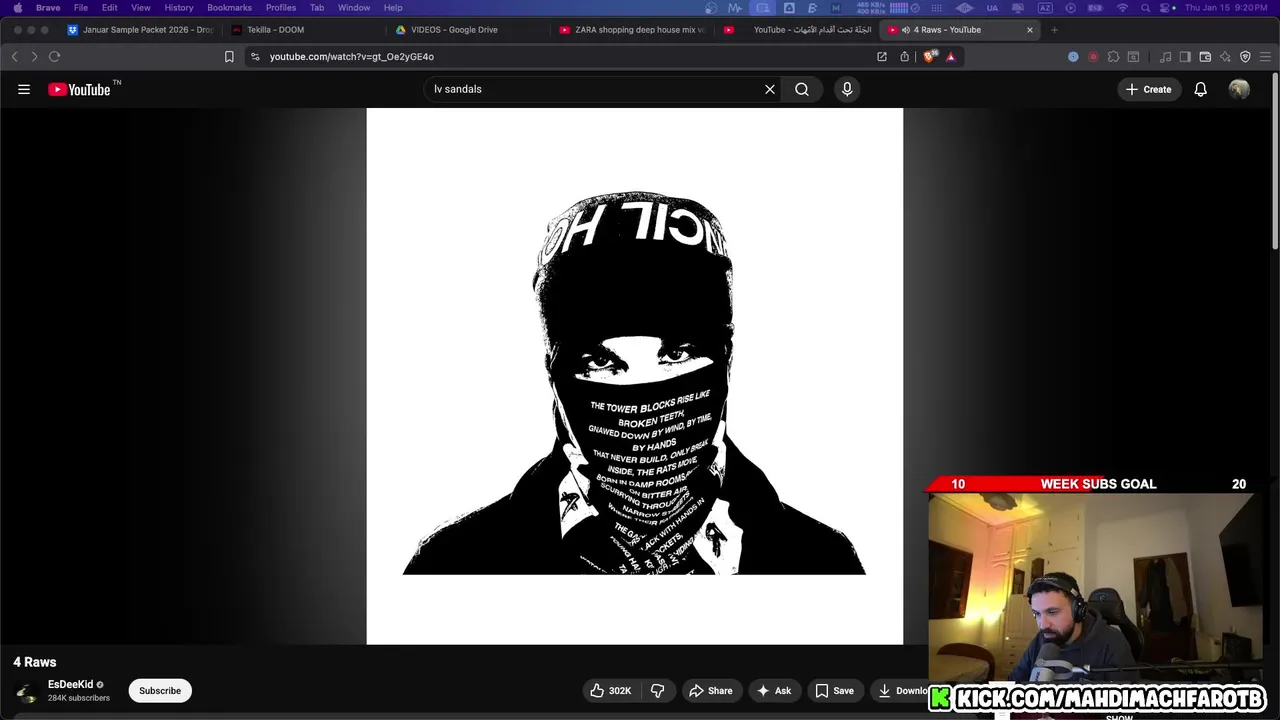Close the 4 Raws YouTube tab

pos(1030,30)
